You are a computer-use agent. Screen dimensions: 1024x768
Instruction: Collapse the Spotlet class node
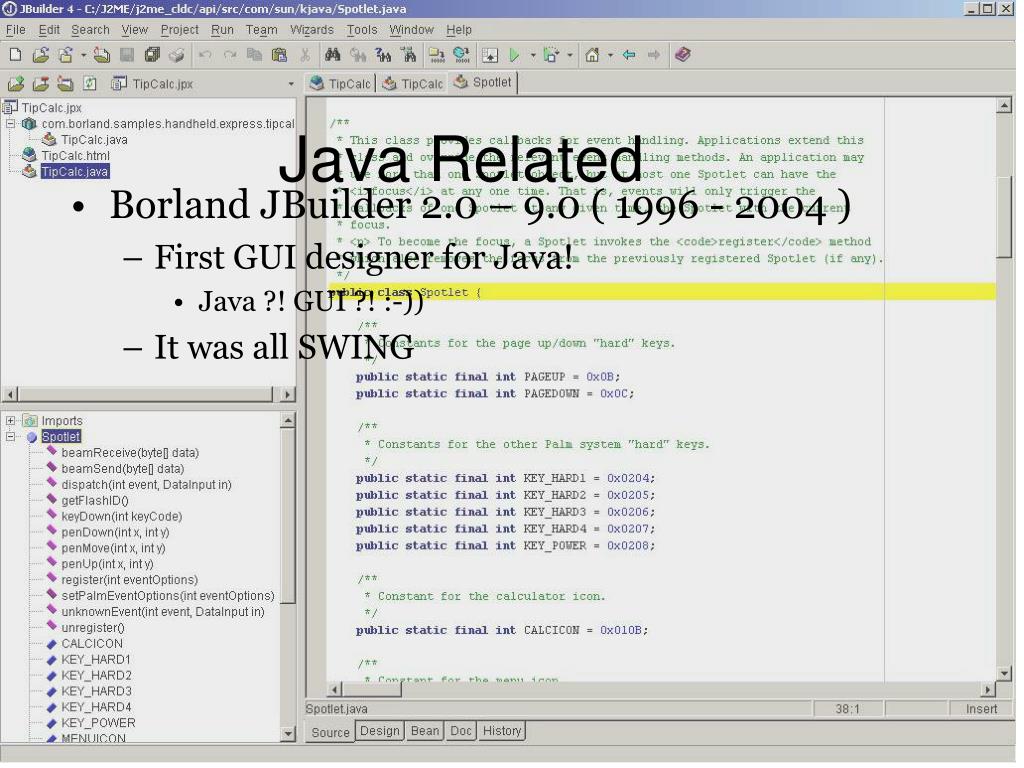(10, 438)
